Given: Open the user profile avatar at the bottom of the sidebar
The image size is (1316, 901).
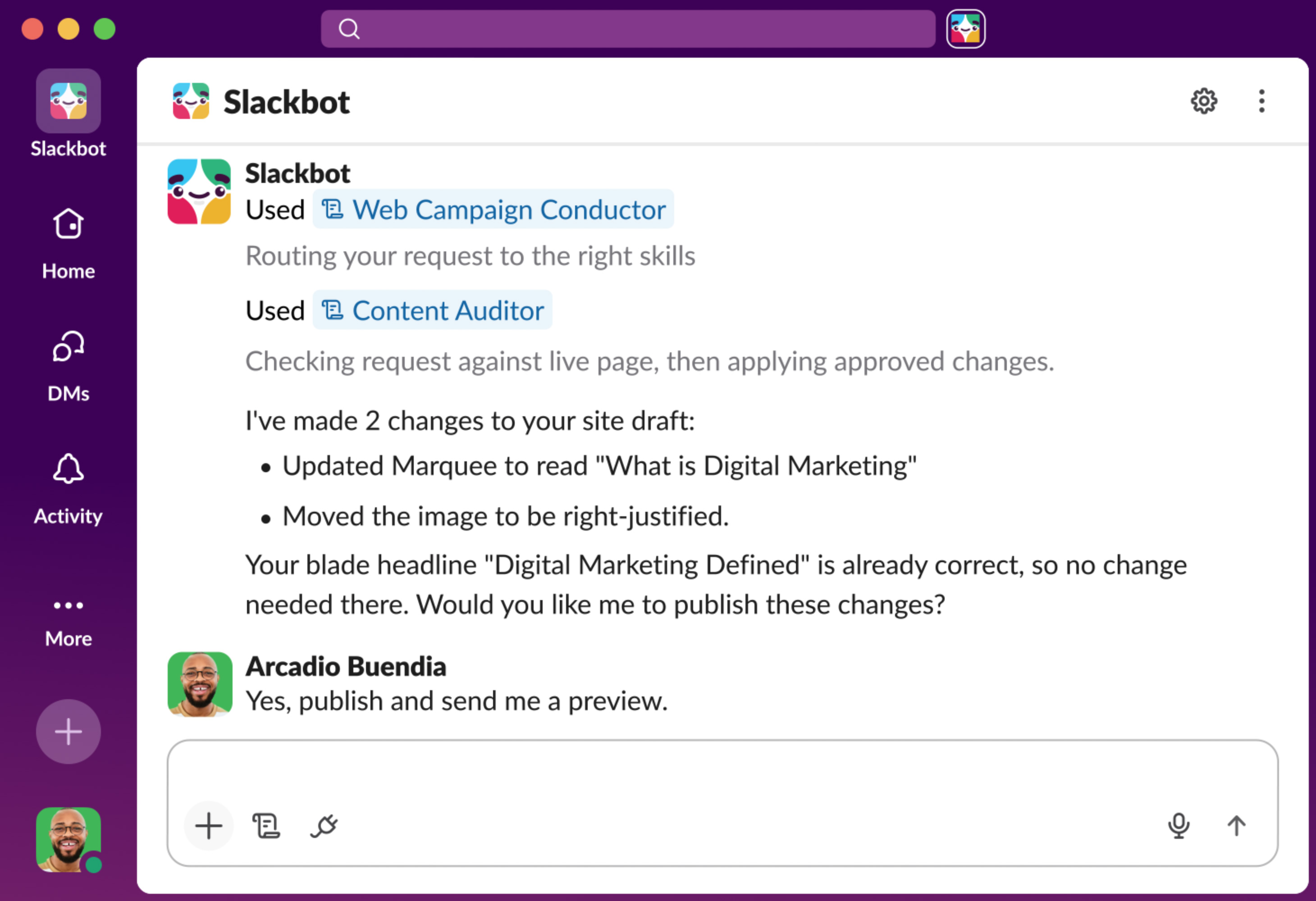Looking at the screenshot, I should click(x=69, y=840).
